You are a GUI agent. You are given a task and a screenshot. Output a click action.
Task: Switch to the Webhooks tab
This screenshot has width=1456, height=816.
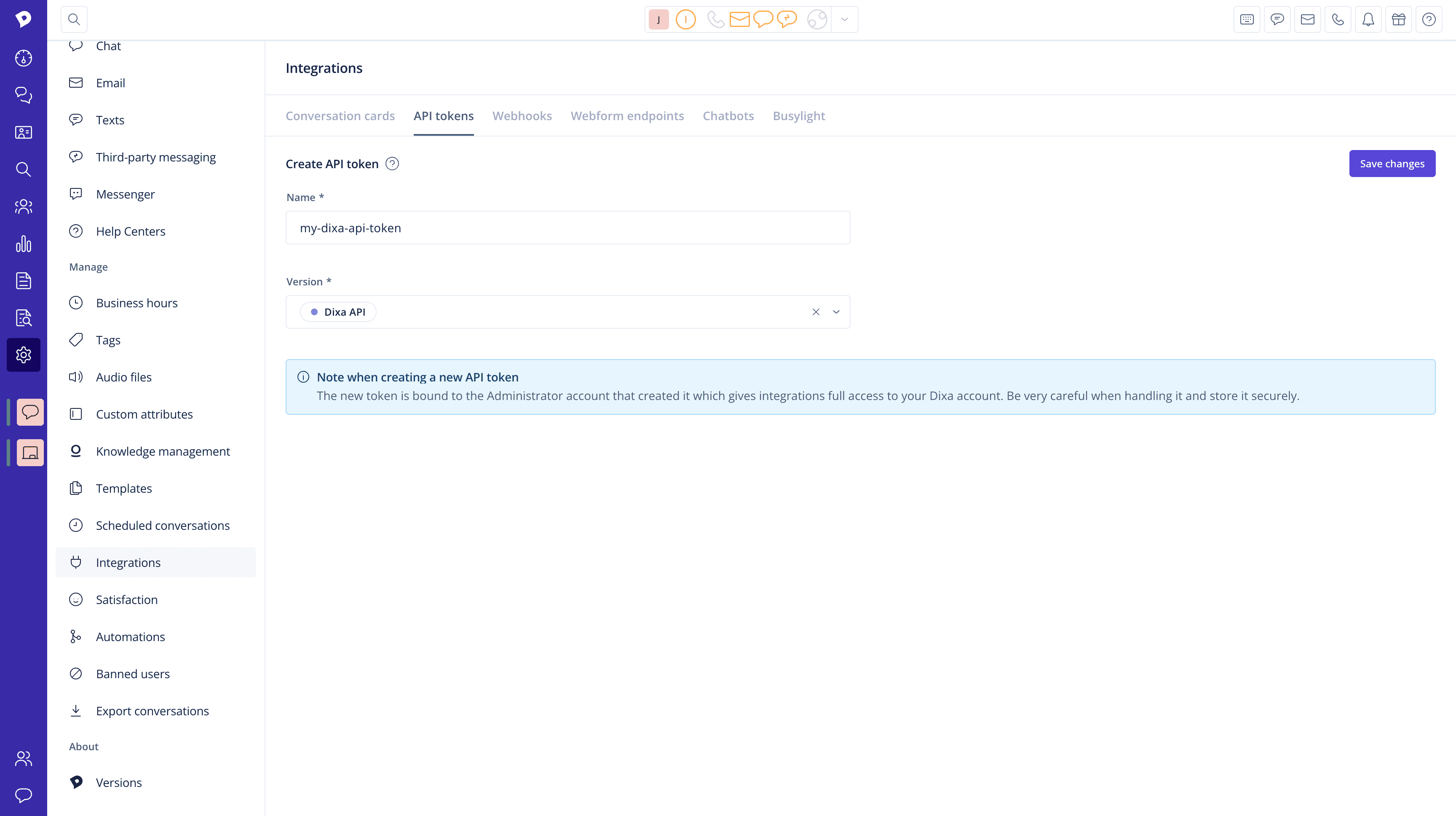(x=522, y=116)
